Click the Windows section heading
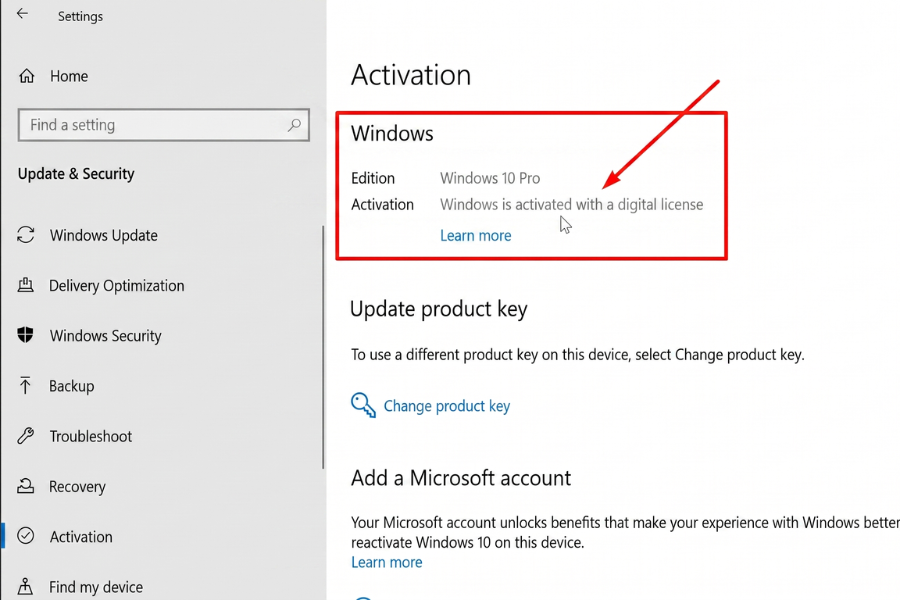This screenshot has height=600, width=900. tap(392, 133)
